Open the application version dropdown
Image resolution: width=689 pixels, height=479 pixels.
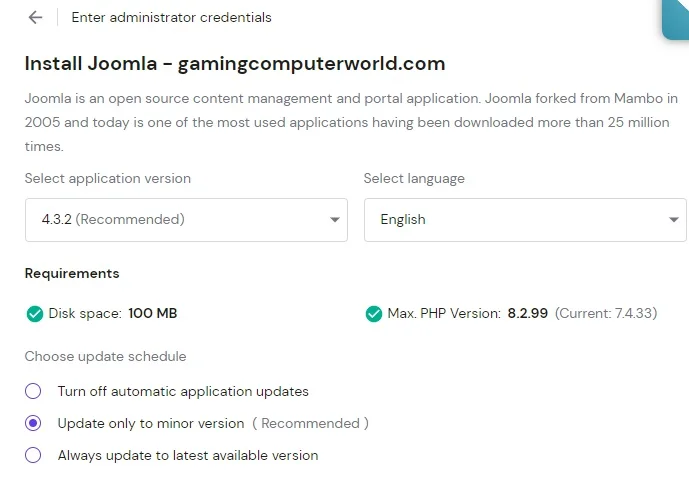tap(185, 220)
